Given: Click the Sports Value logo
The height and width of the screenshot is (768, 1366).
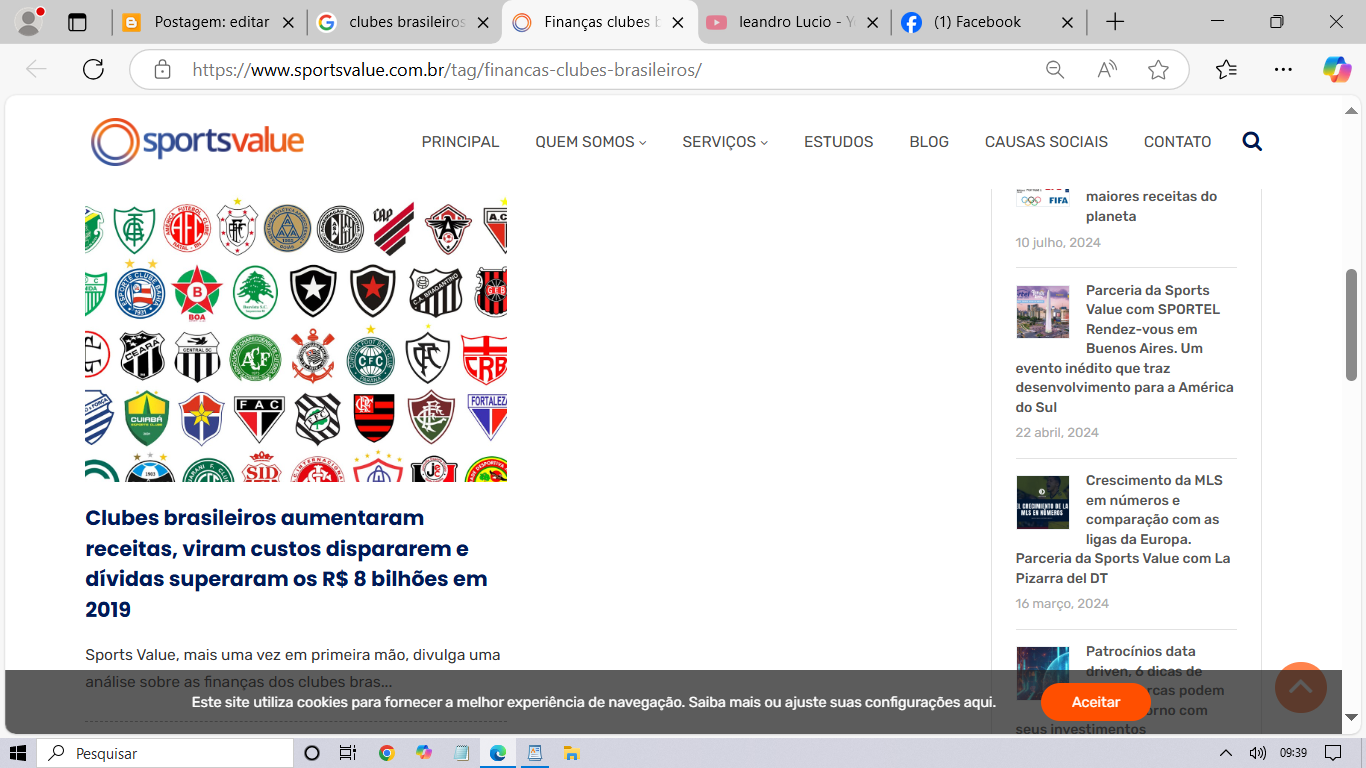Looking at the screenshot, I should pos(197,141).
